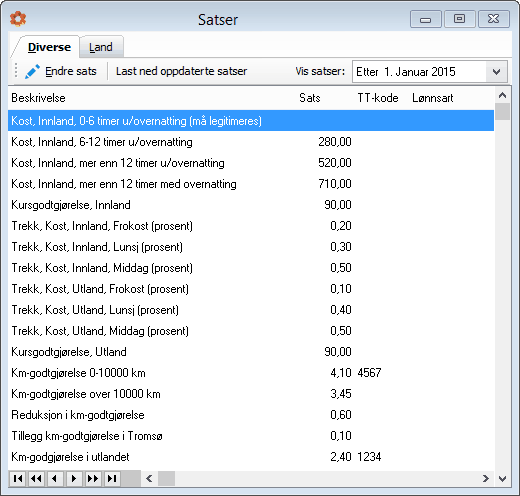Close the Satser window
Screen dimensions: 520x496
click(494, 19)
